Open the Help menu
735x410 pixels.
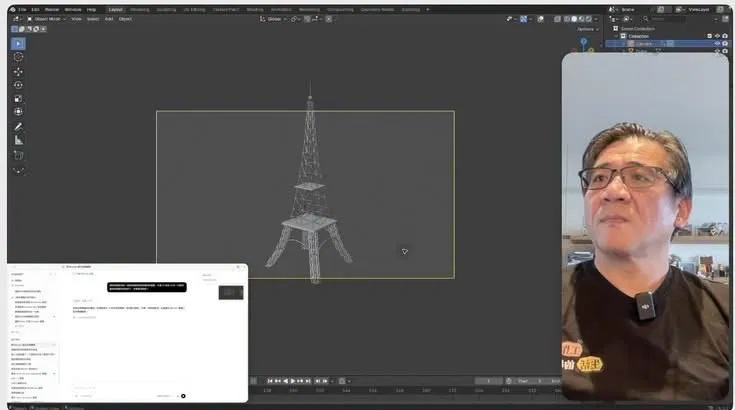pos(91,9)
